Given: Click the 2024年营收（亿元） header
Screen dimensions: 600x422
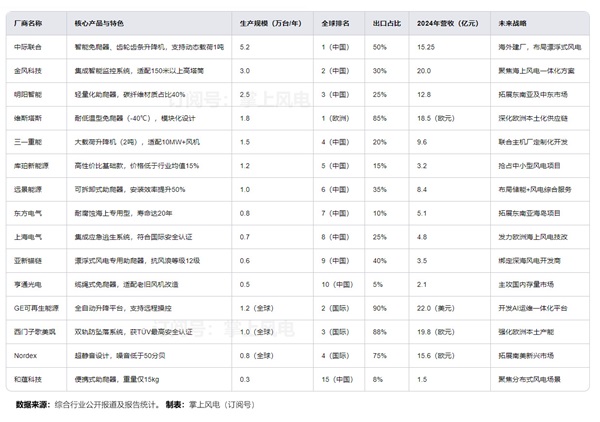Looking at the screenshot, I should (x=448, y=23).
